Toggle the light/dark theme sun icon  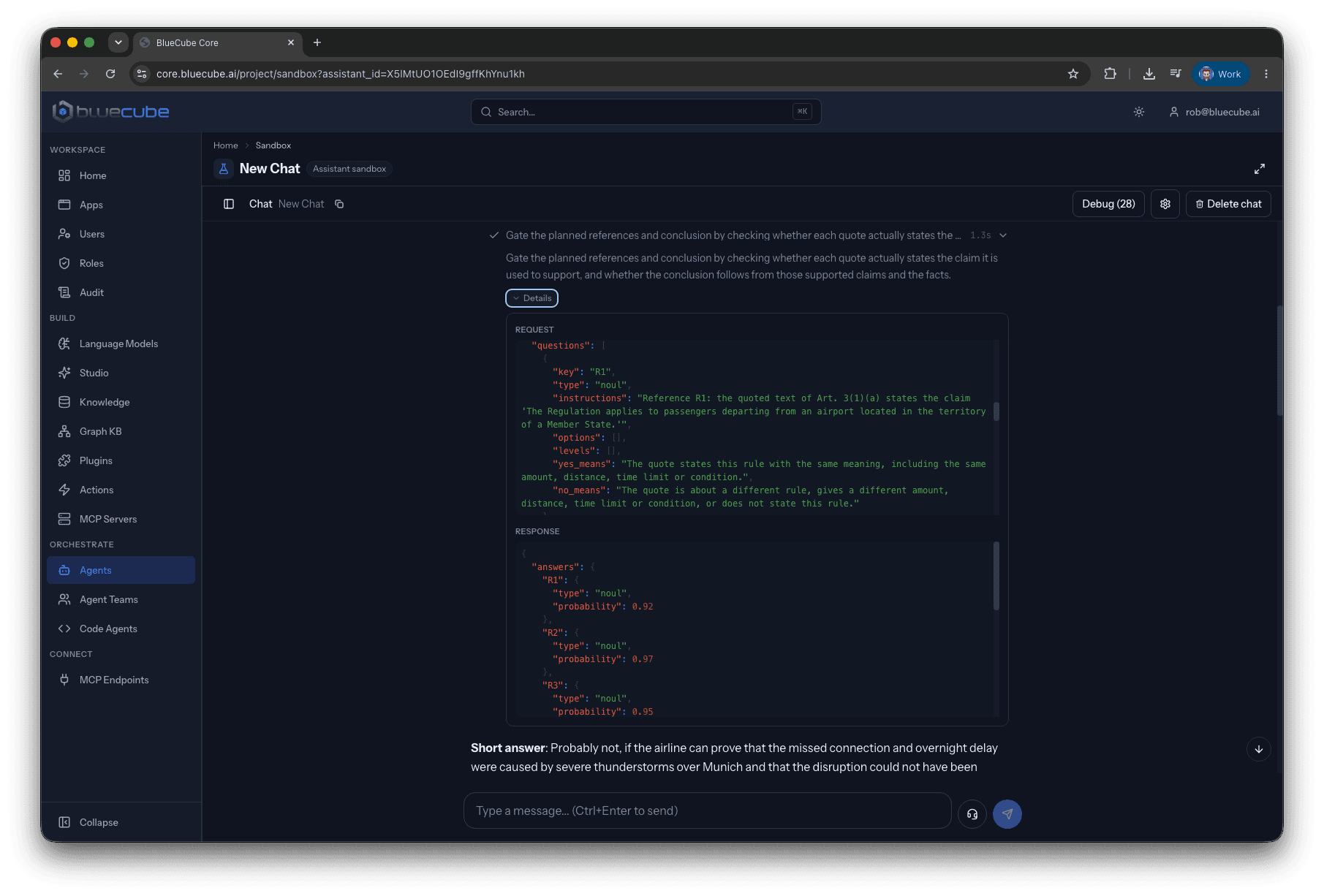[1139, 112]
